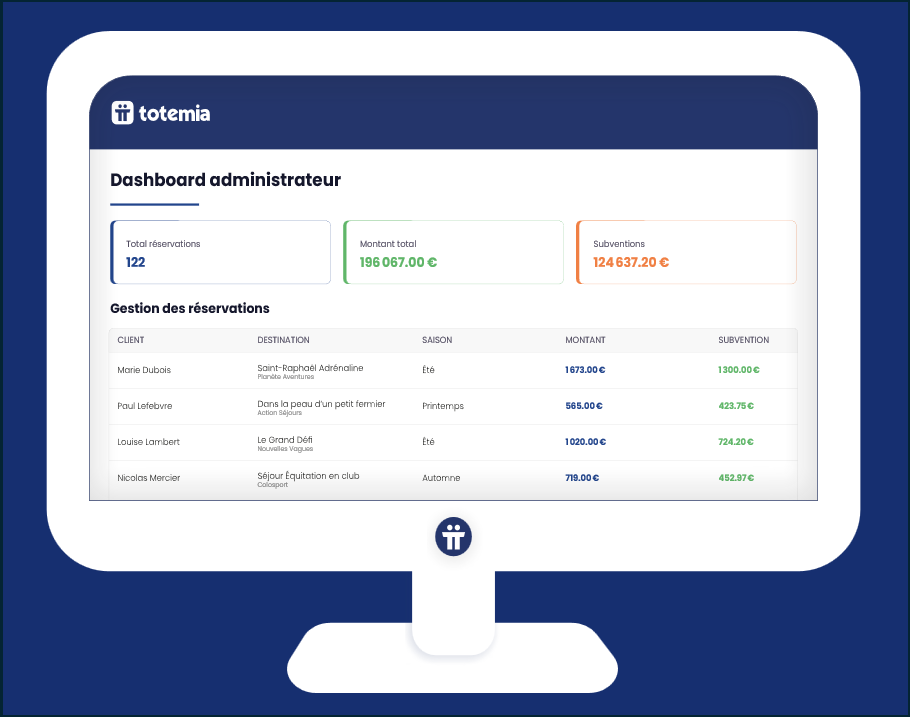
Task: Click the Colosport organizer label
Action: pyautogui.click(x=272, y=485)
